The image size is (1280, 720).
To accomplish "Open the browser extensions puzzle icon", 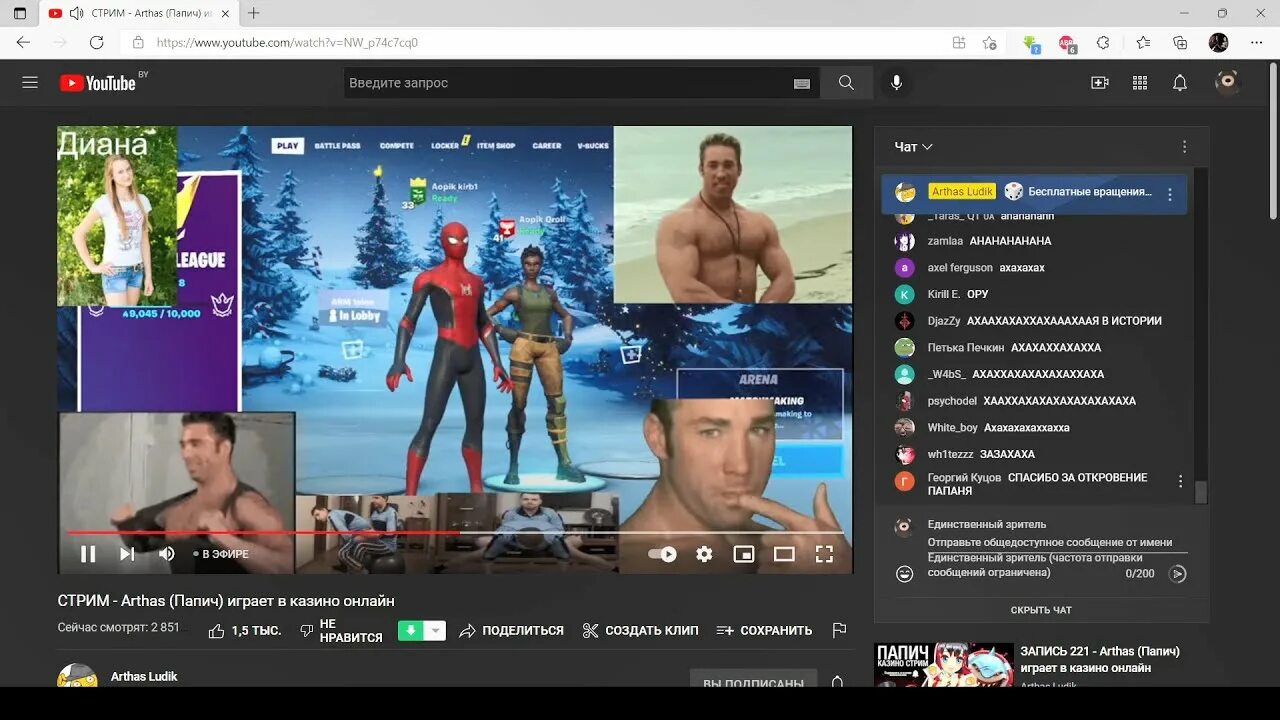I will pos(1103,43).
